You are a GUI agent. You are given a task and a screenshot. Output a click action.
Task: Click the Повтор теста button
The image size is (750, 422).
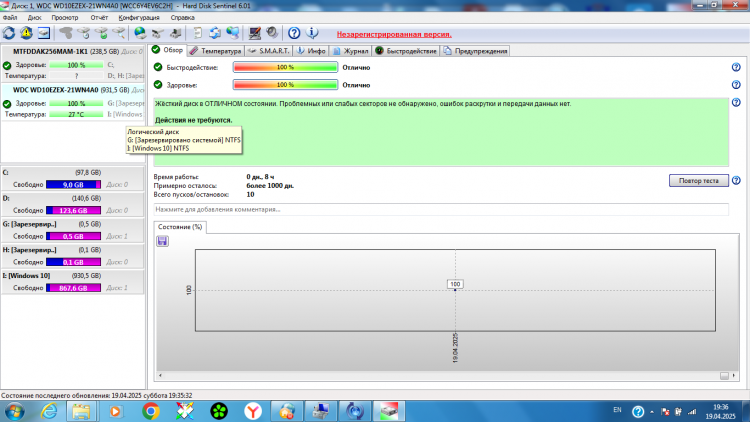click(x=699, y=180)
